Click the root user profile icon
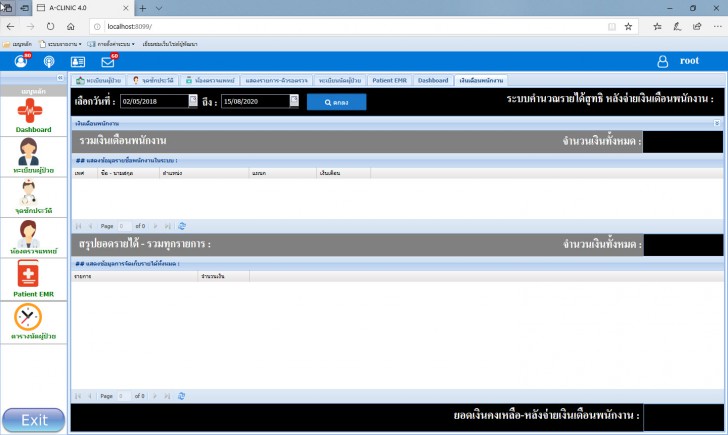The width and height of the screenshot is (728, 435). 663,61
